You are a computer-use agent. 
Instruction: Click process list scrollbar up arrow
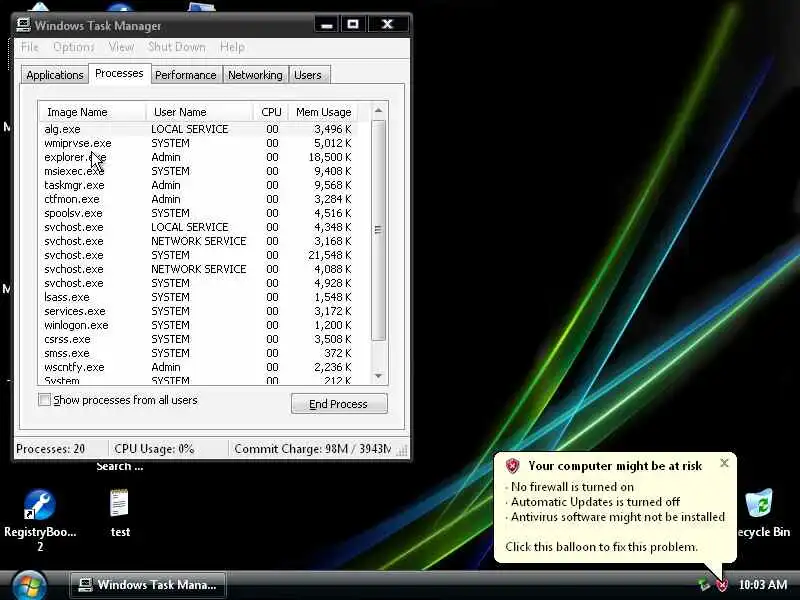[378, 111]
